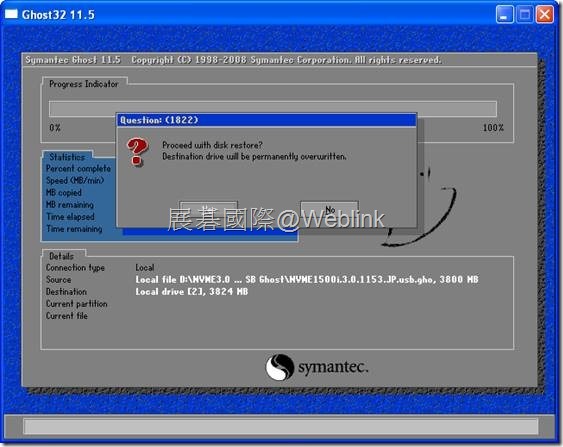The width and height of the screenshot is (563, 447).
Task: Click the Question: (1822) dialog title bar
Action: [266, 120]
